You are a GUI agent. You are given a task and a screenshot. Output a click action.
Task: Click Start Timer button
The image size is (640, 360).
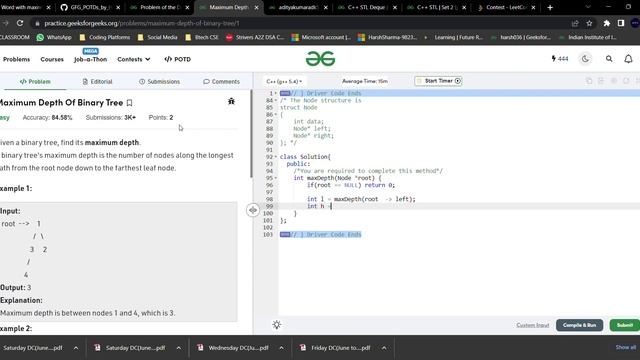point(438,81)
